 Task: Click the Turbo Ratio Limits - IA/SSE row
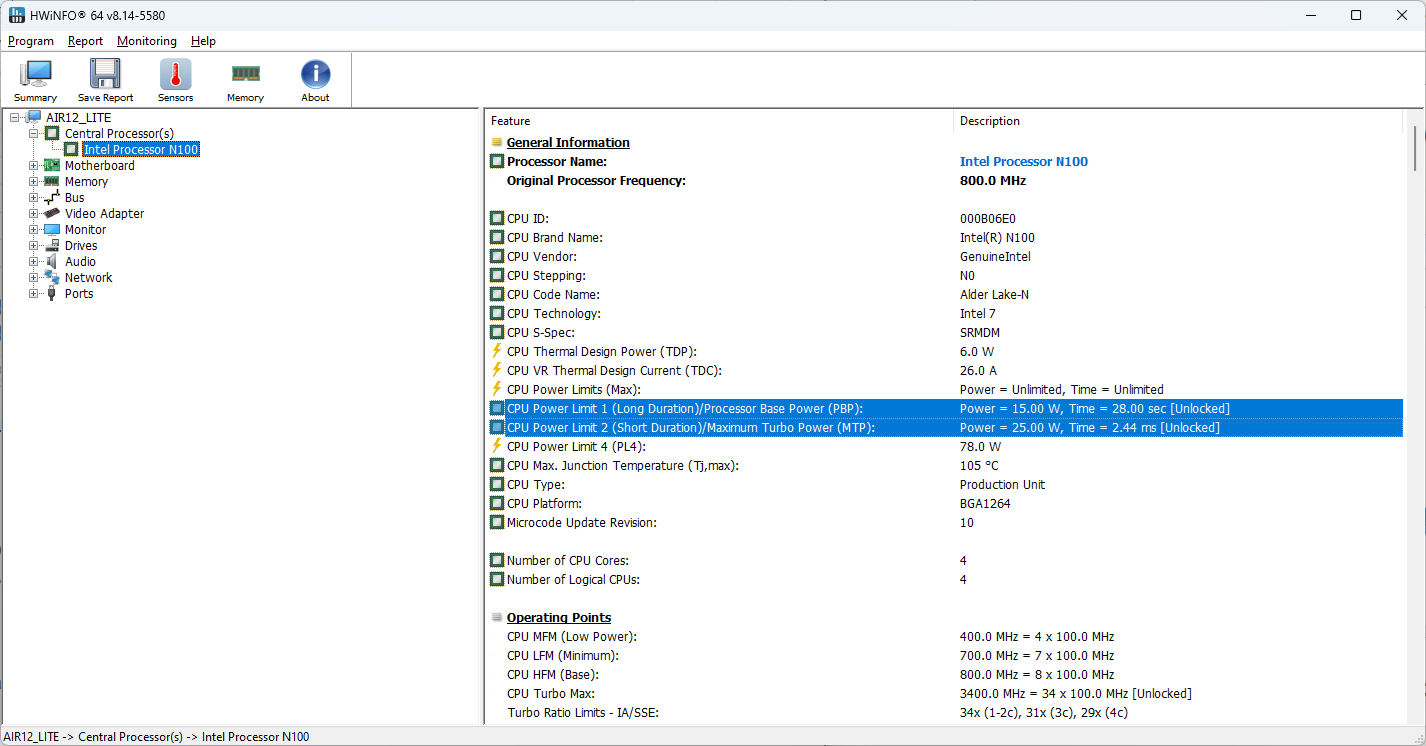click(x=945, y=712)
